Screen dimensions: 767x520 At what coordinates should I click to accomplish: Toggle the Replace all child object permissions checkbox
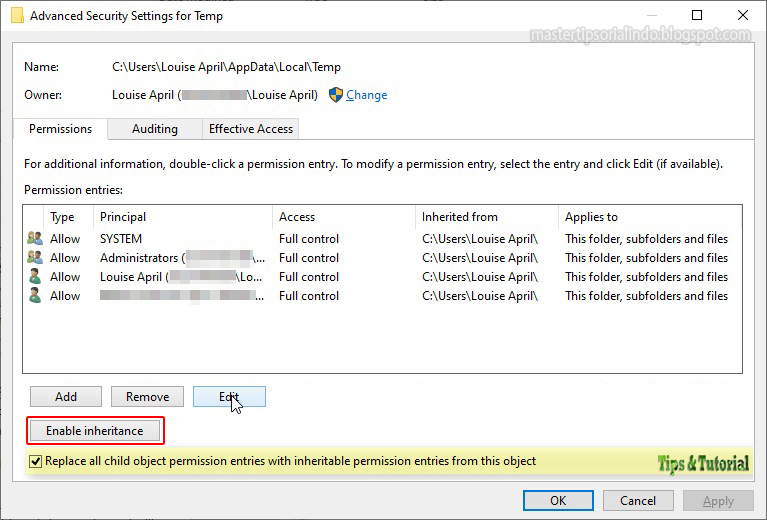tap(36, 462)
